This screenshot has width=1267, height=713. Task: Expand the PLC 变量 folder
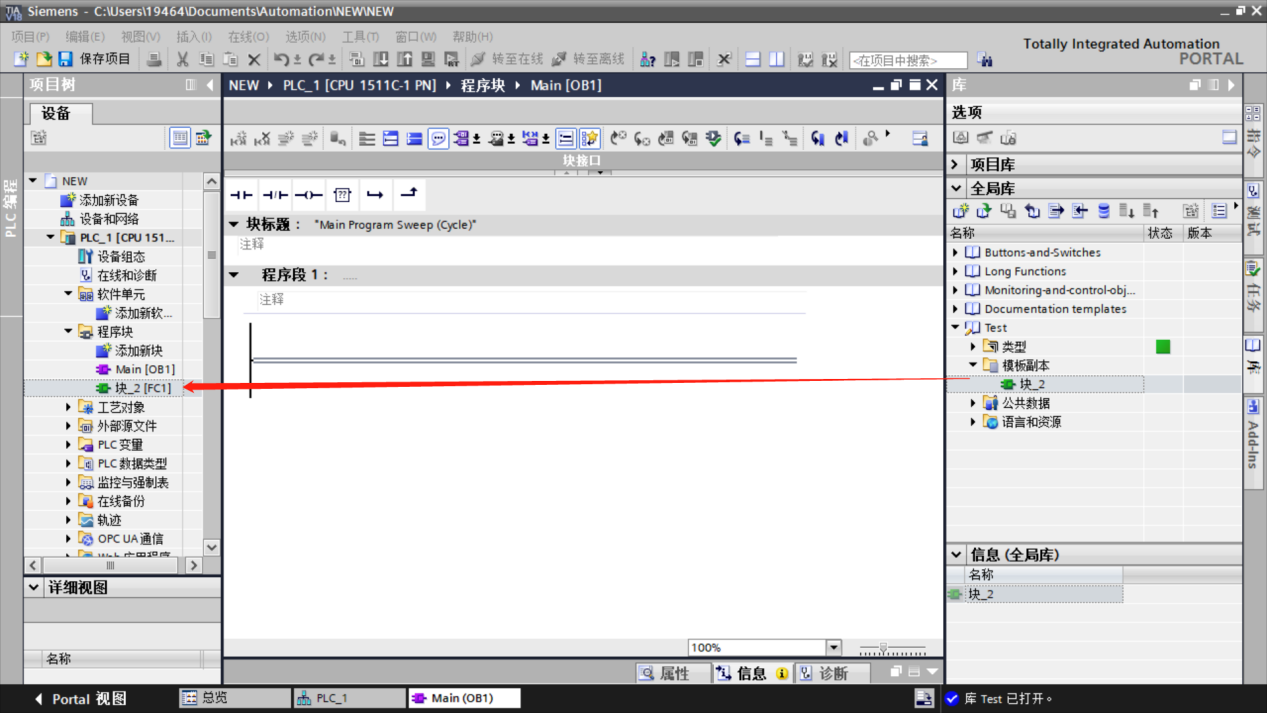point(69,445)
